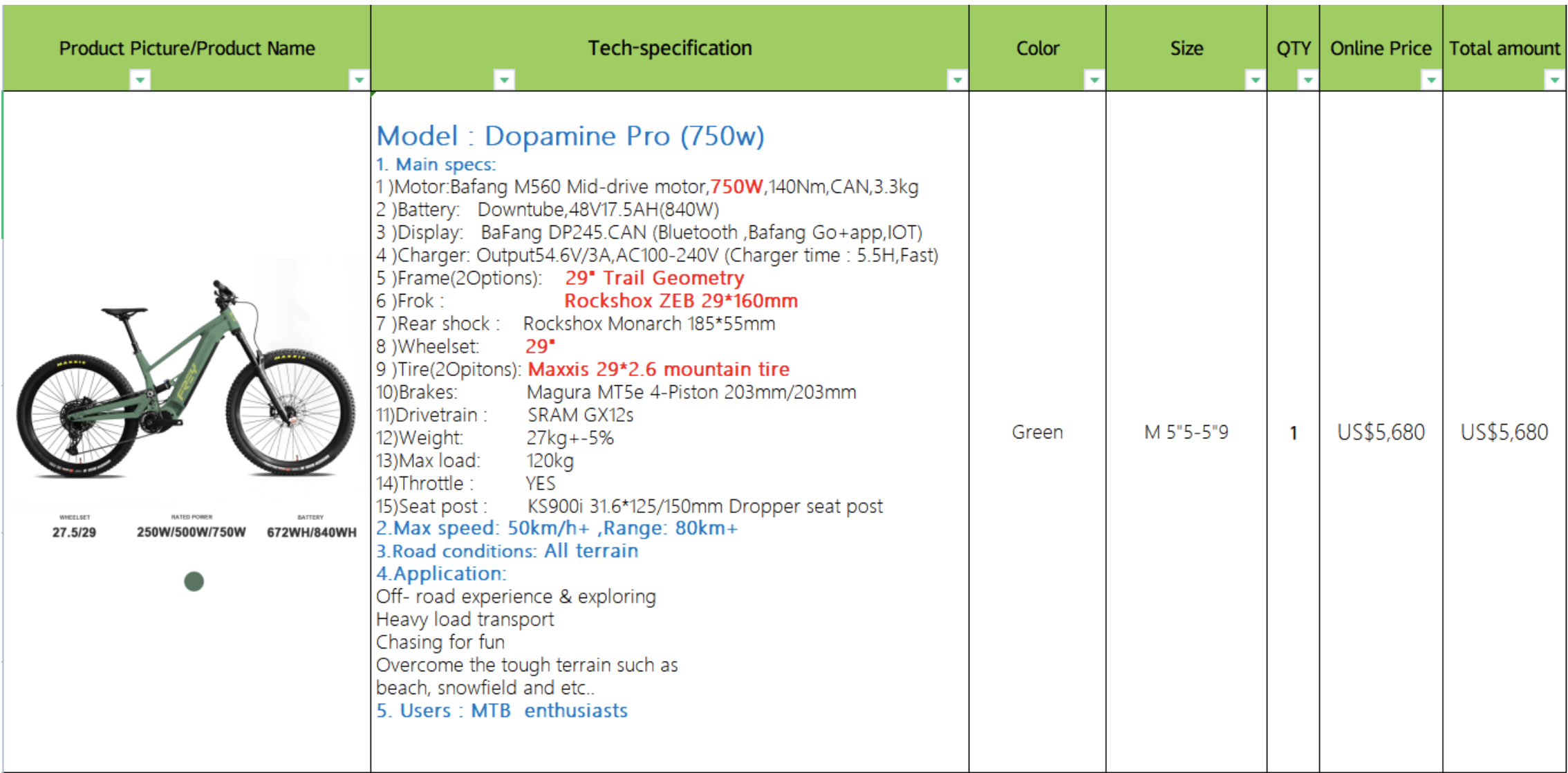This screenshot has height=773, width=1568.
Task: Click the red 'Maxxis 29*2.6 mountain tire' text
Action: tap(659, 369)
